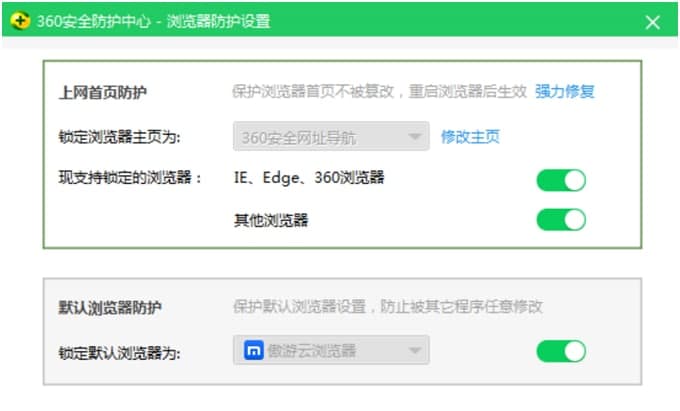Screen dimensions: 680x411
Task: Click the 修改主页 link
Action: 471,137
